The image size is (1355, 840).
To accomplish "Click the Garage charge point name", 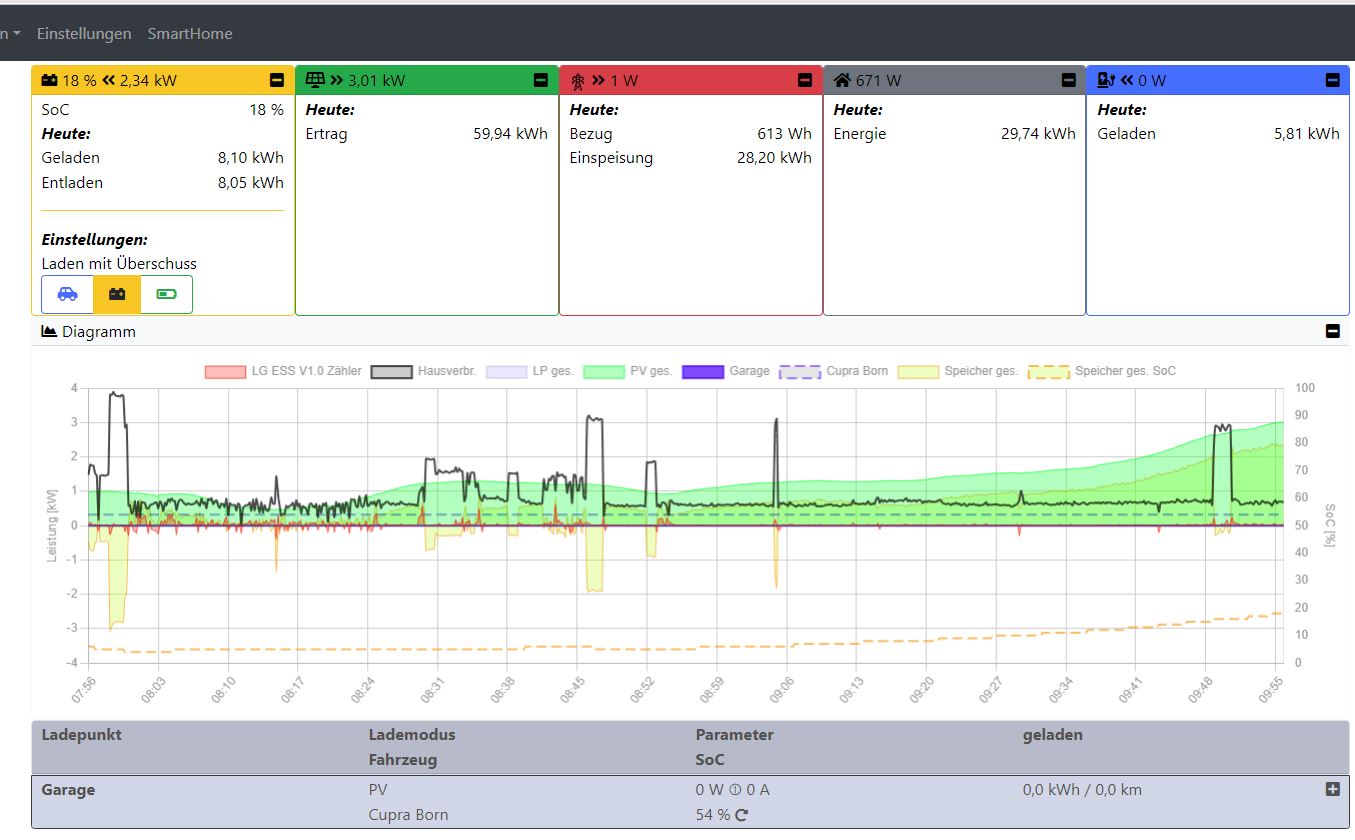I will tap(68, 790).
